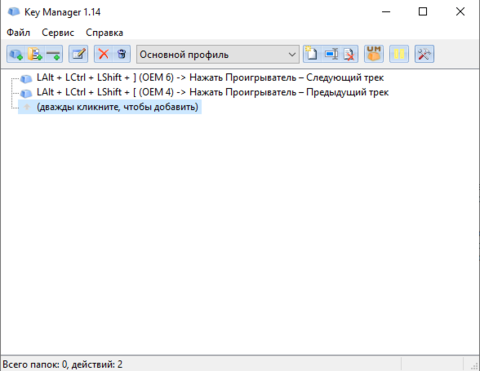Screen dimensions: 480x371
Task: Click the add folder toolbar icon
Action: 35,54
